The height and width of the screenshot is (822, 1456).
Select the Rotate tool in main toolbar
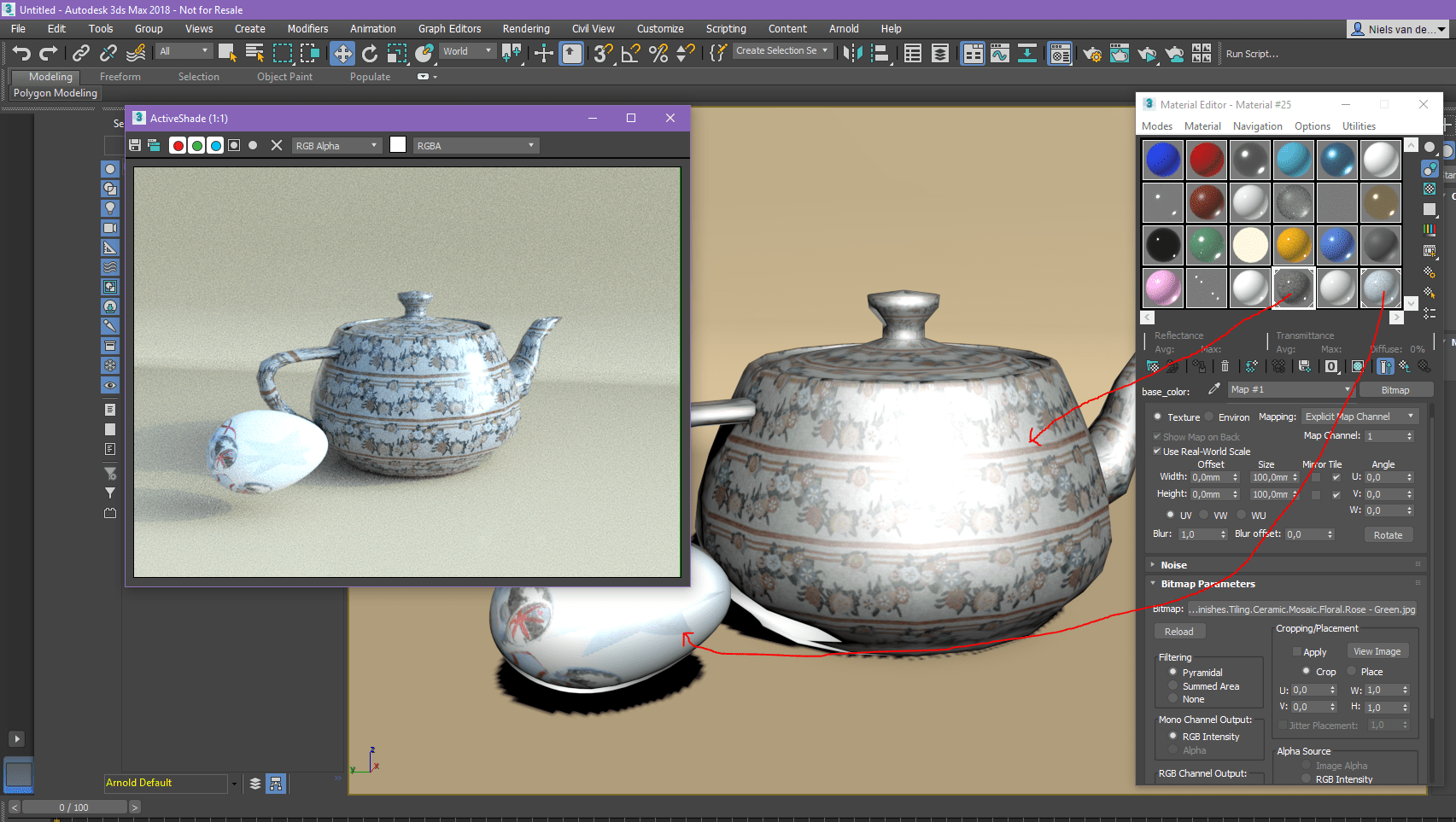click(369, 54)
